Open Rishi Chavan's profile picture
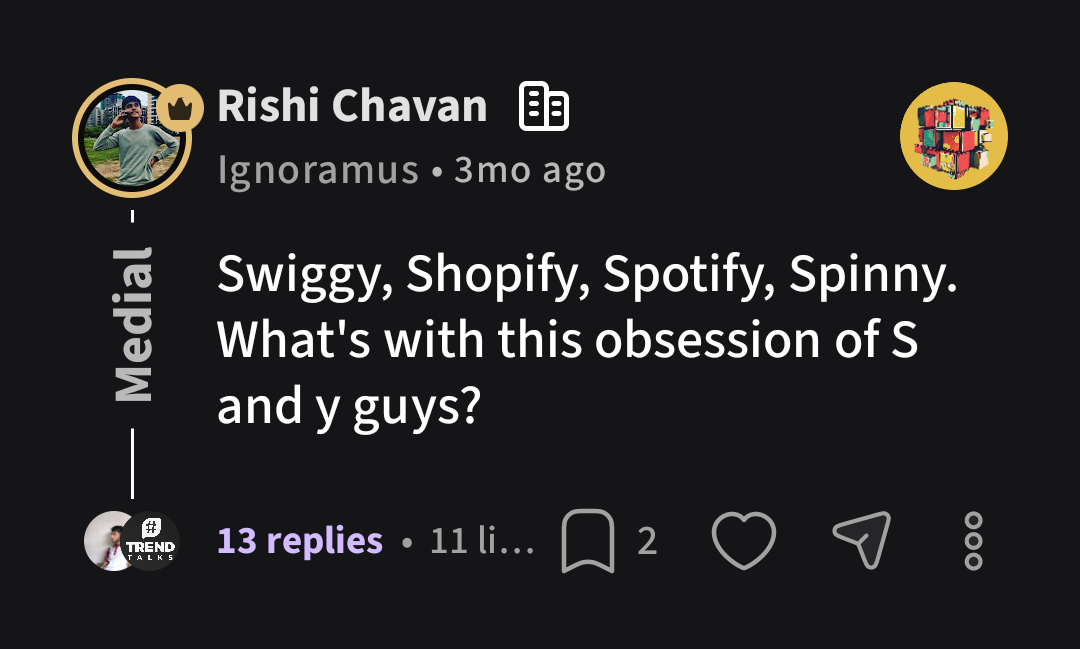The image size is (1080, 649). pos(130,137)
